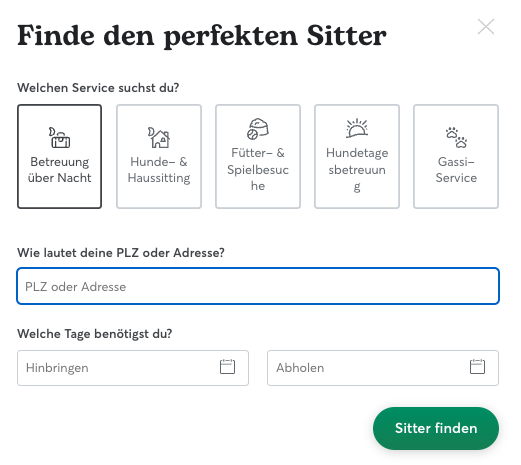This screenshot has width=521, height=465.
Task: Select Betreuung über Nacht service
Action: coord(60,156)
